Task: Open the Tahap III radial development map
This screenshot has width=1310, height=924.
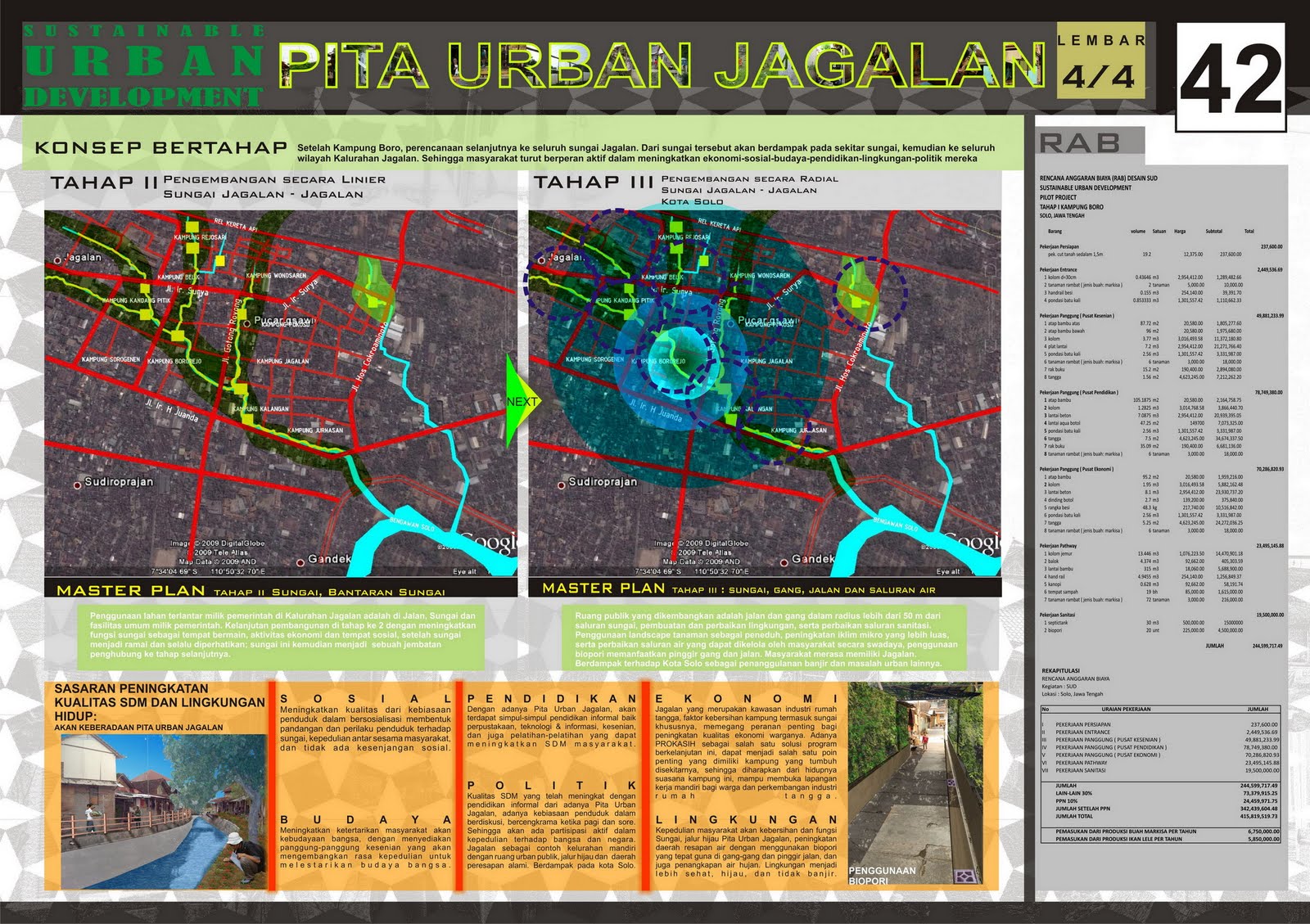Action: pos(765,394)
